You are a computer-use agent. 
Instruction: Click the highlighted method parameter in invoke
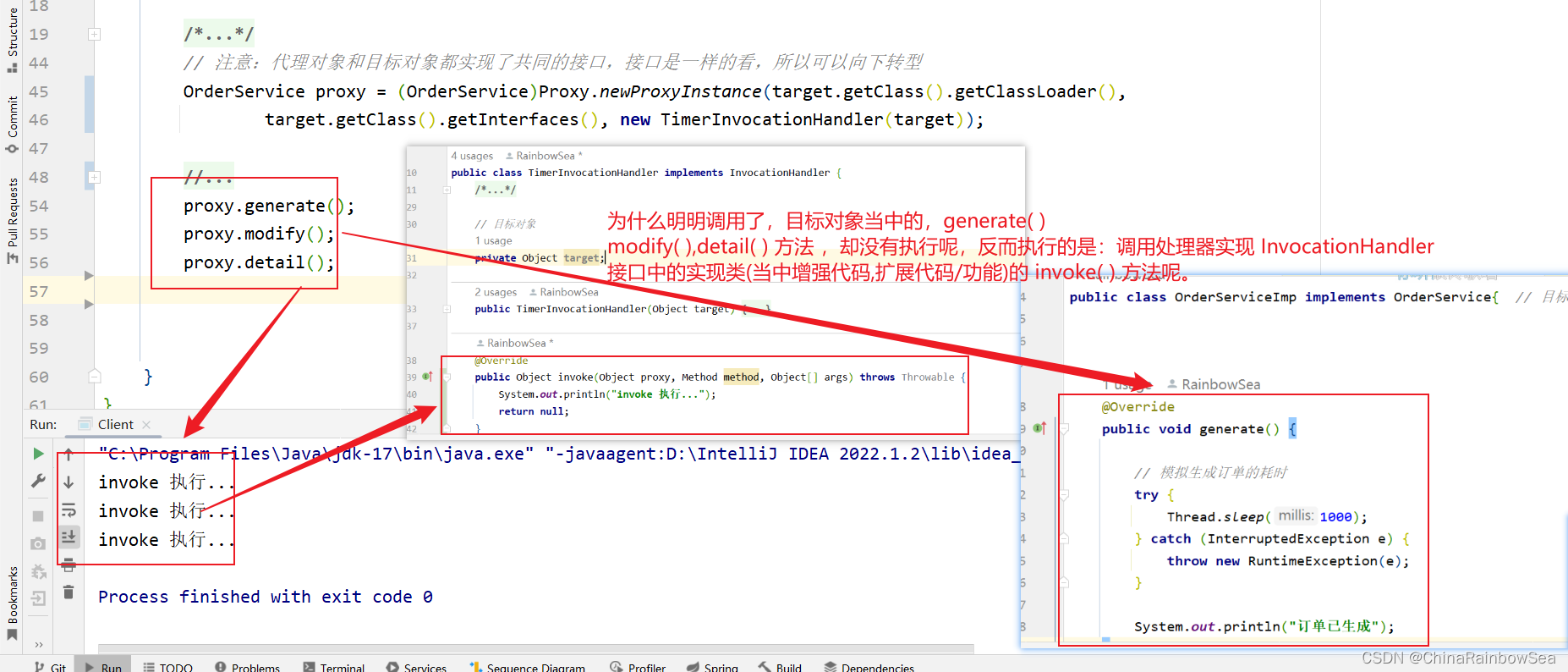pyautogui.click(x=741, y=377)
